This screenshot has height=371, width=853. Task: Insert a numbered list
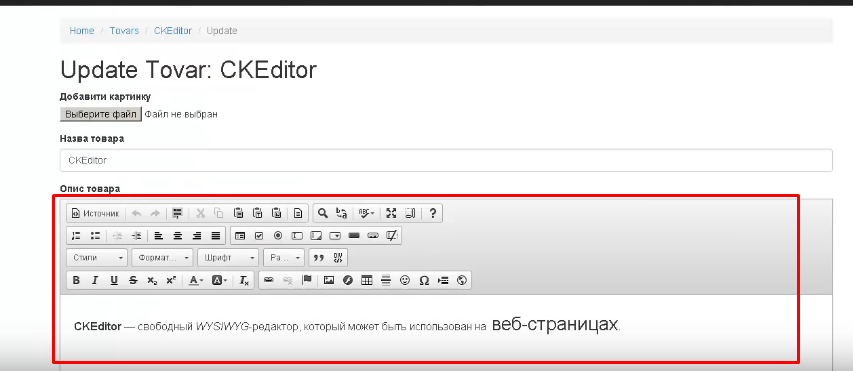[76, 236]
